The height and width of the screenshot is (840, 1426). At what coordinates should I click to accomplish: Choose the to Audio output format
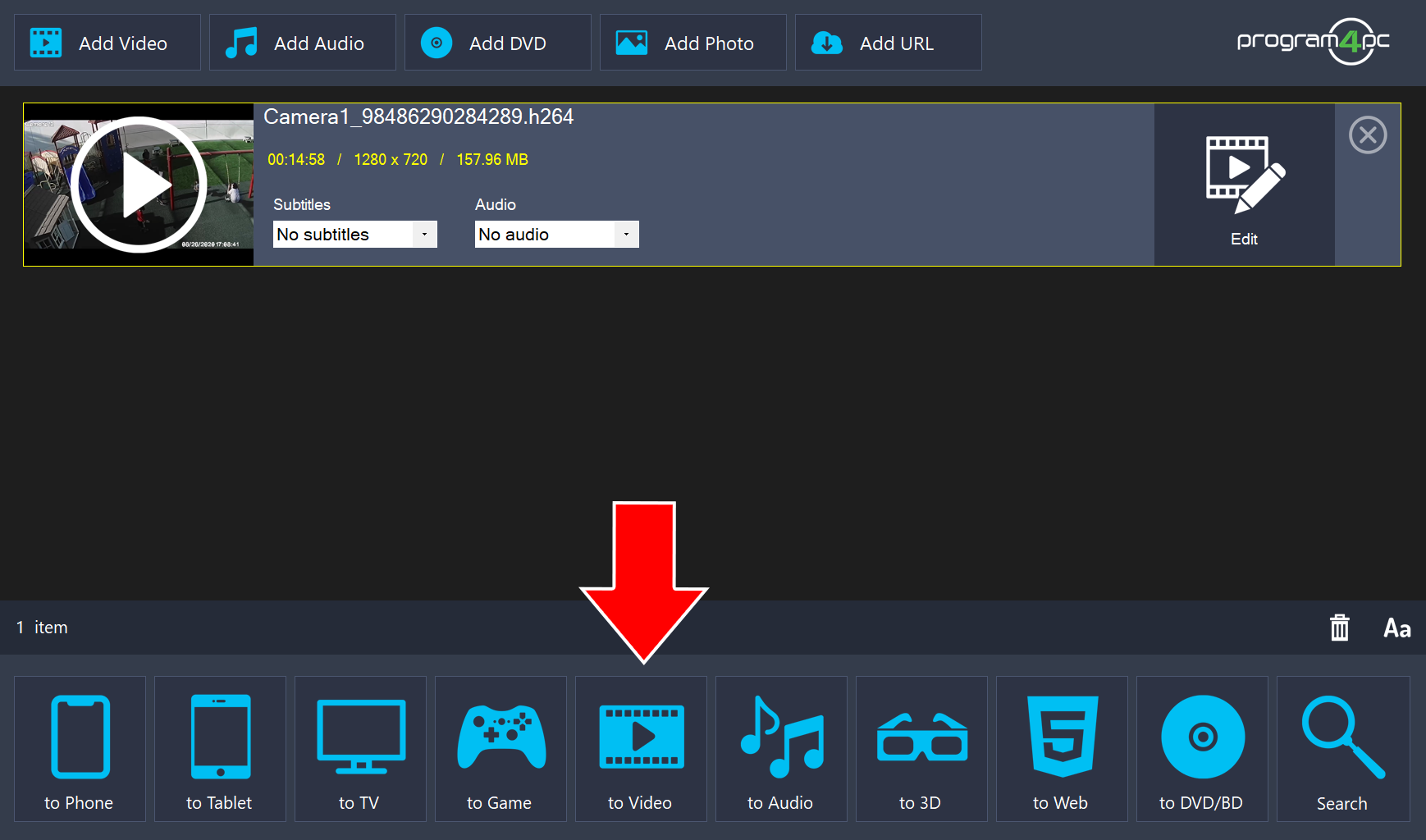pyautogui.click(x=781, y=749)
